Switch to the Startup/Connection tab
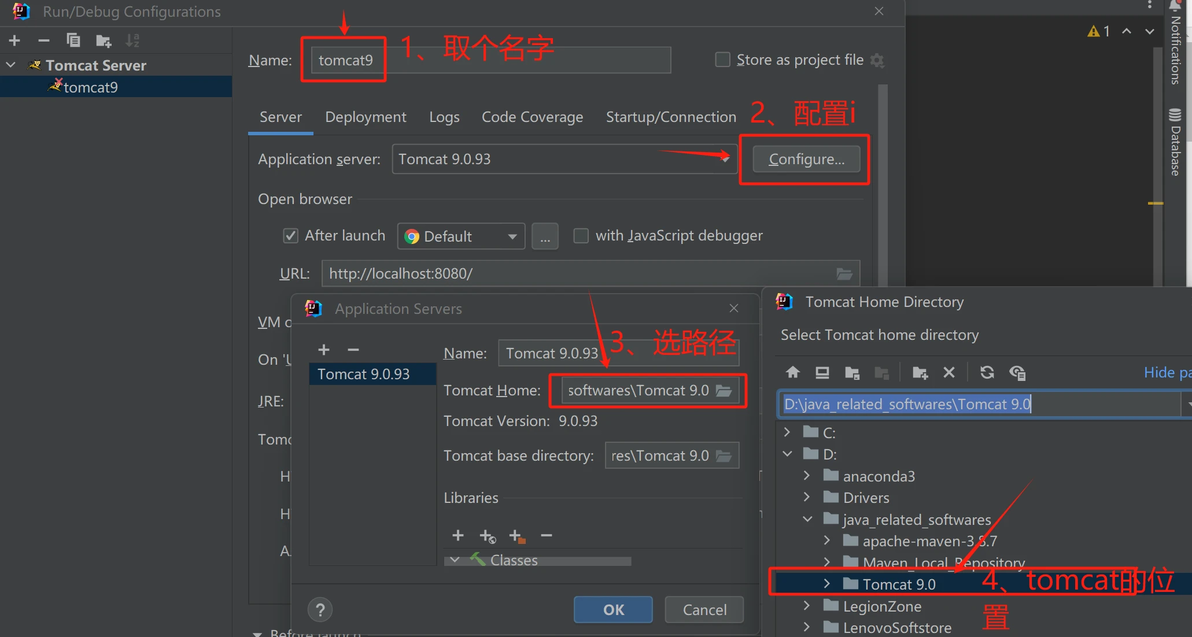Screen dimensions: 1192x637 click(x=671, y=117)
